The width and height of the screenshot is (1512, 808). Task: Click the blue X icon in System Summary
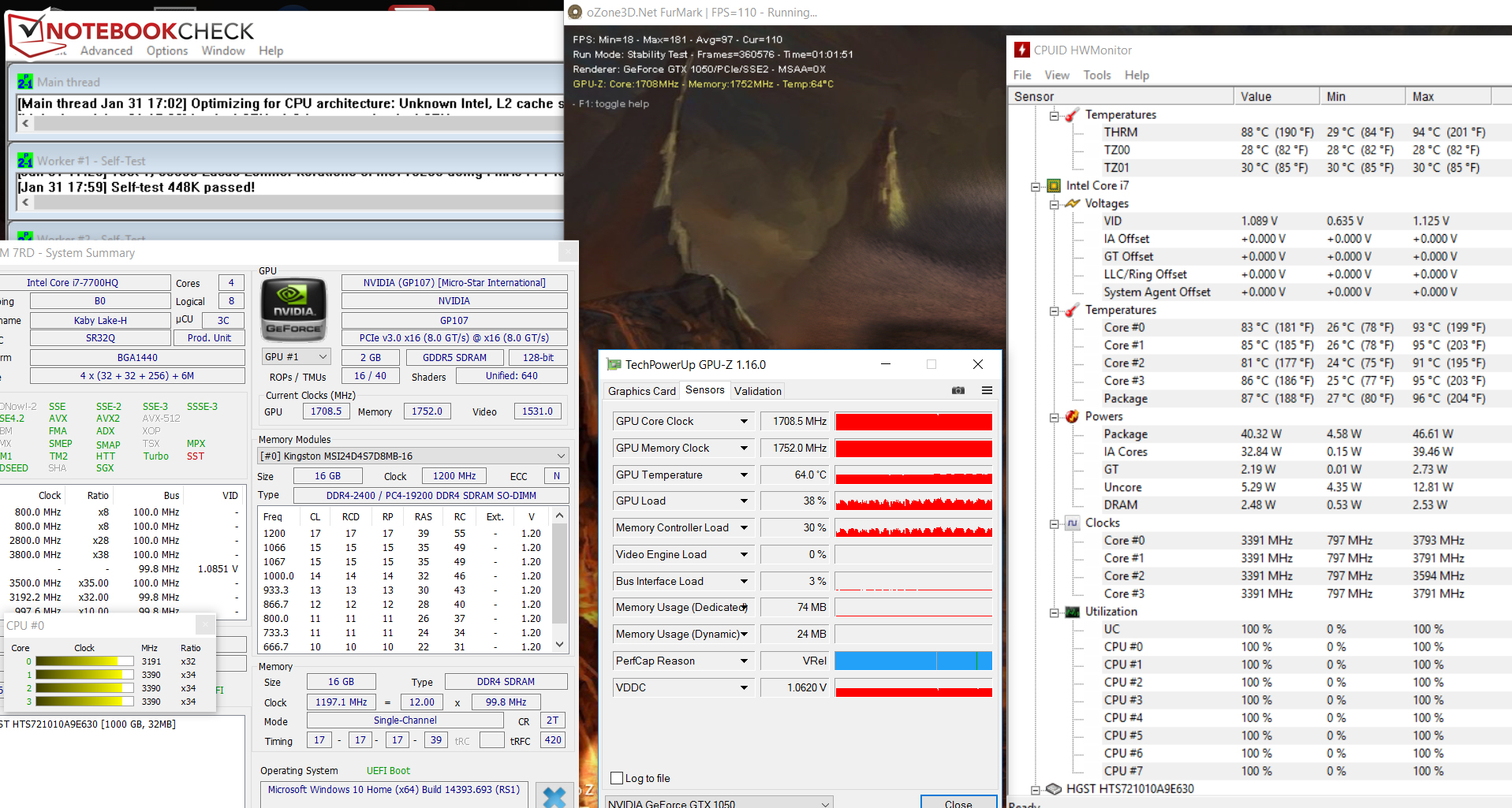tap(554, 796)
